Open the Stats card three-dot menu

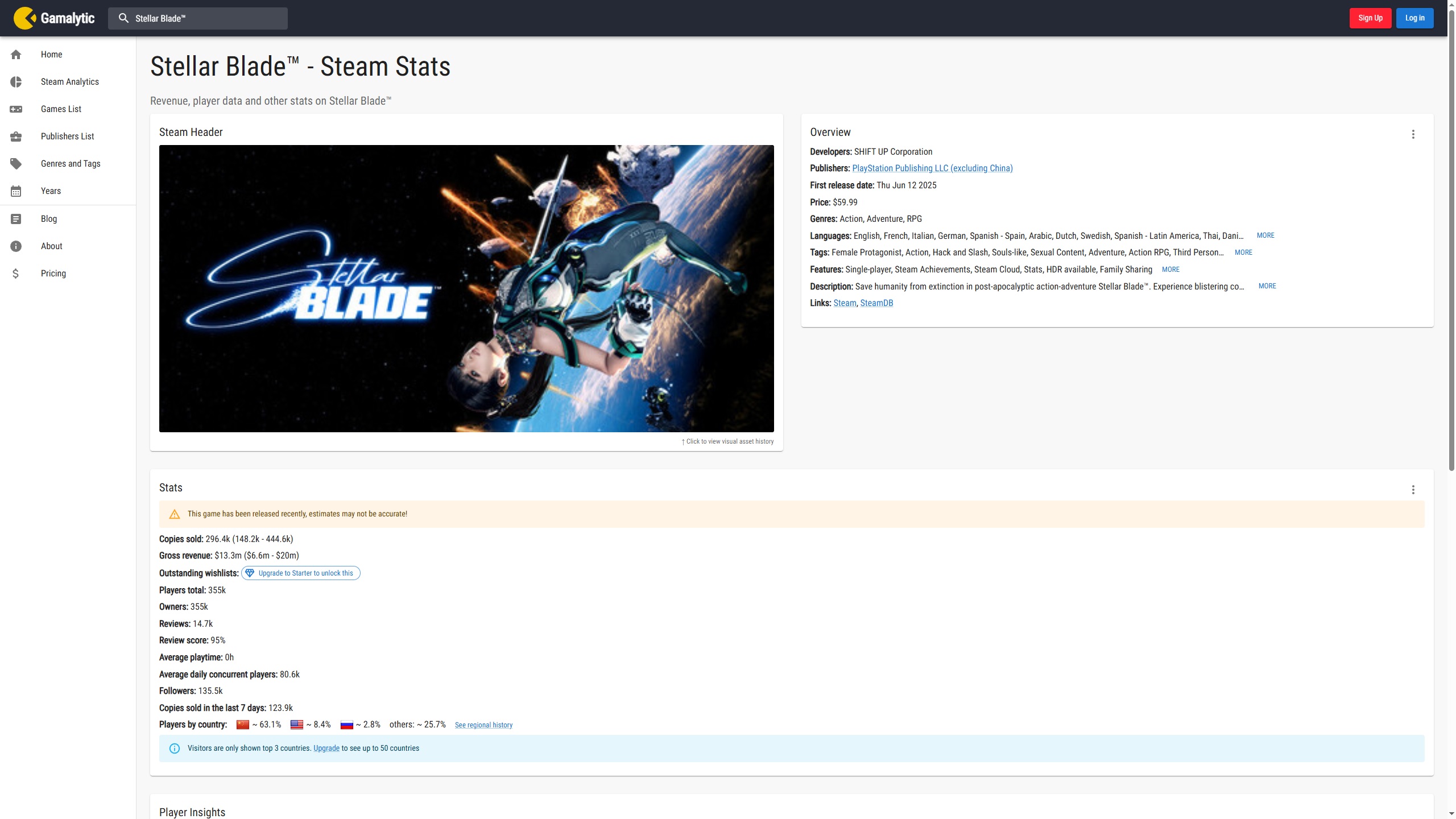point(1413,490)
